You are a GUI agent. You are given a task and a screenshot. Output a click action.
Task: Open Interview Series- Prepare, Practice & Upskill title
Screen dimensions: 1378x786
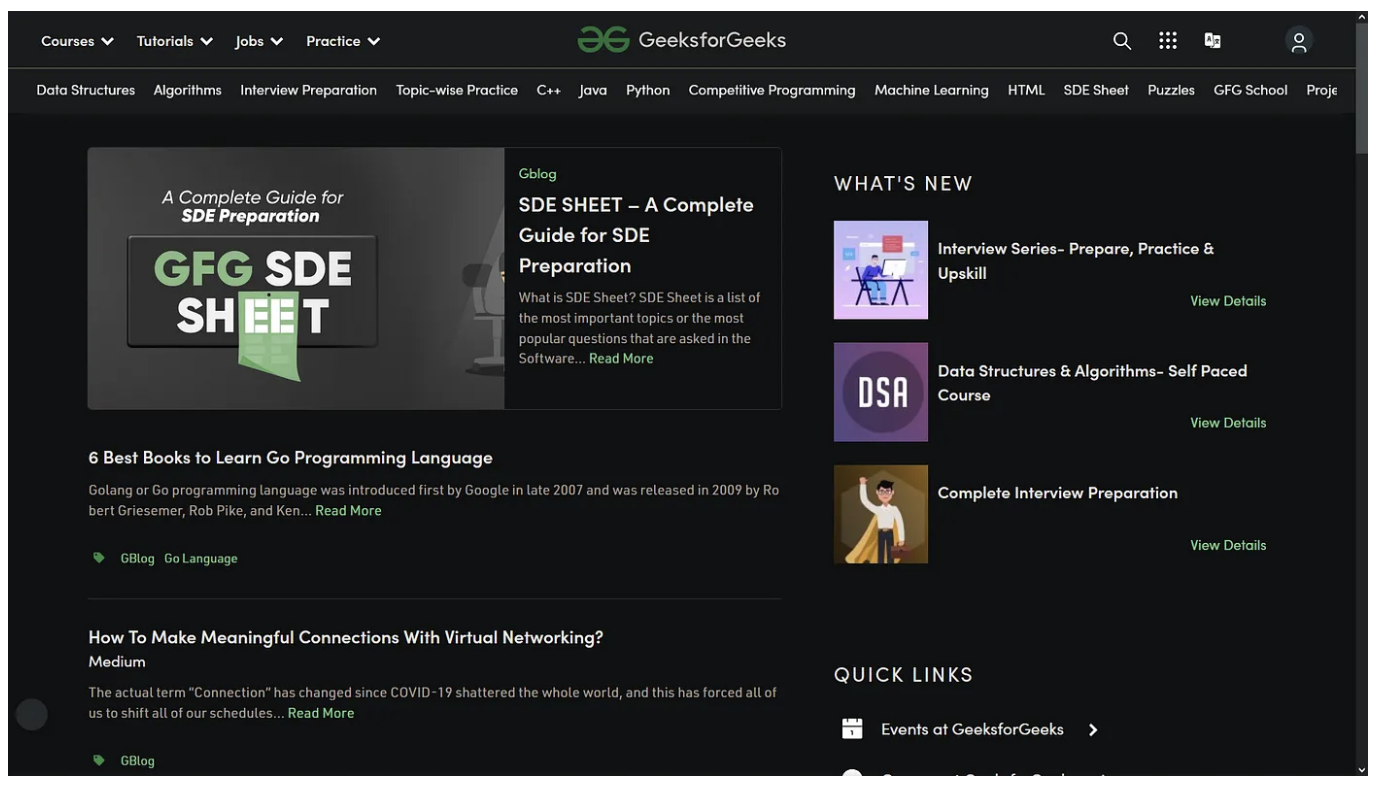tap(1076, 260)
